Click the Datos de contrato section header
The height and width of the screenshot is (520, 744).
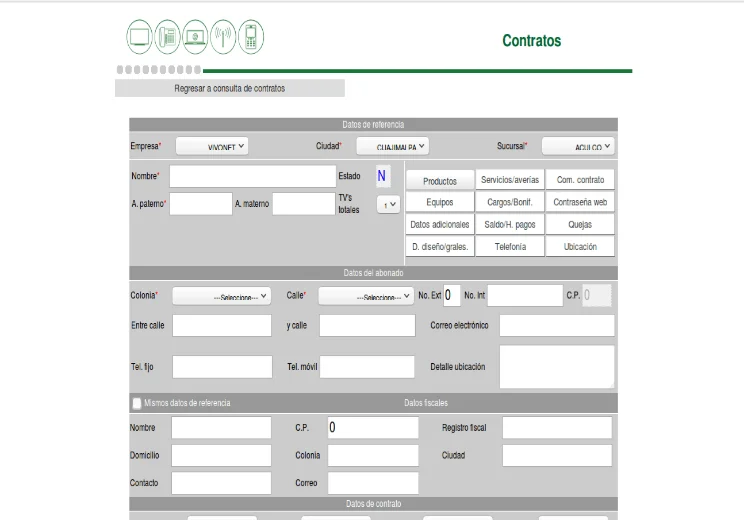pos(373,504)
